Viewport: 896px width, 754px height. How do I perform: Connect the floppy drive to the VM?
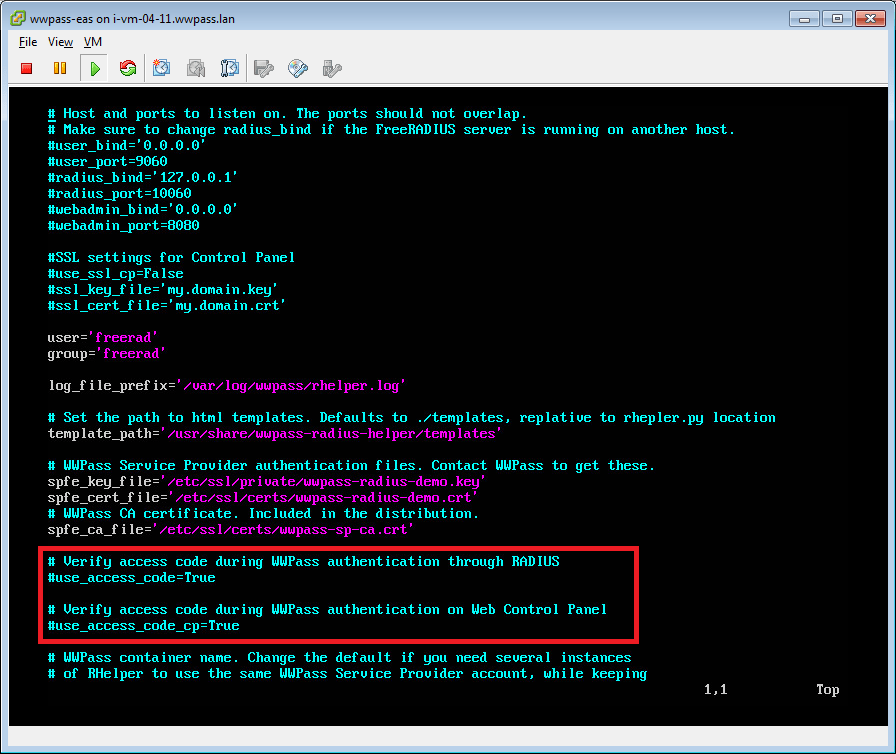click(263, 68)
